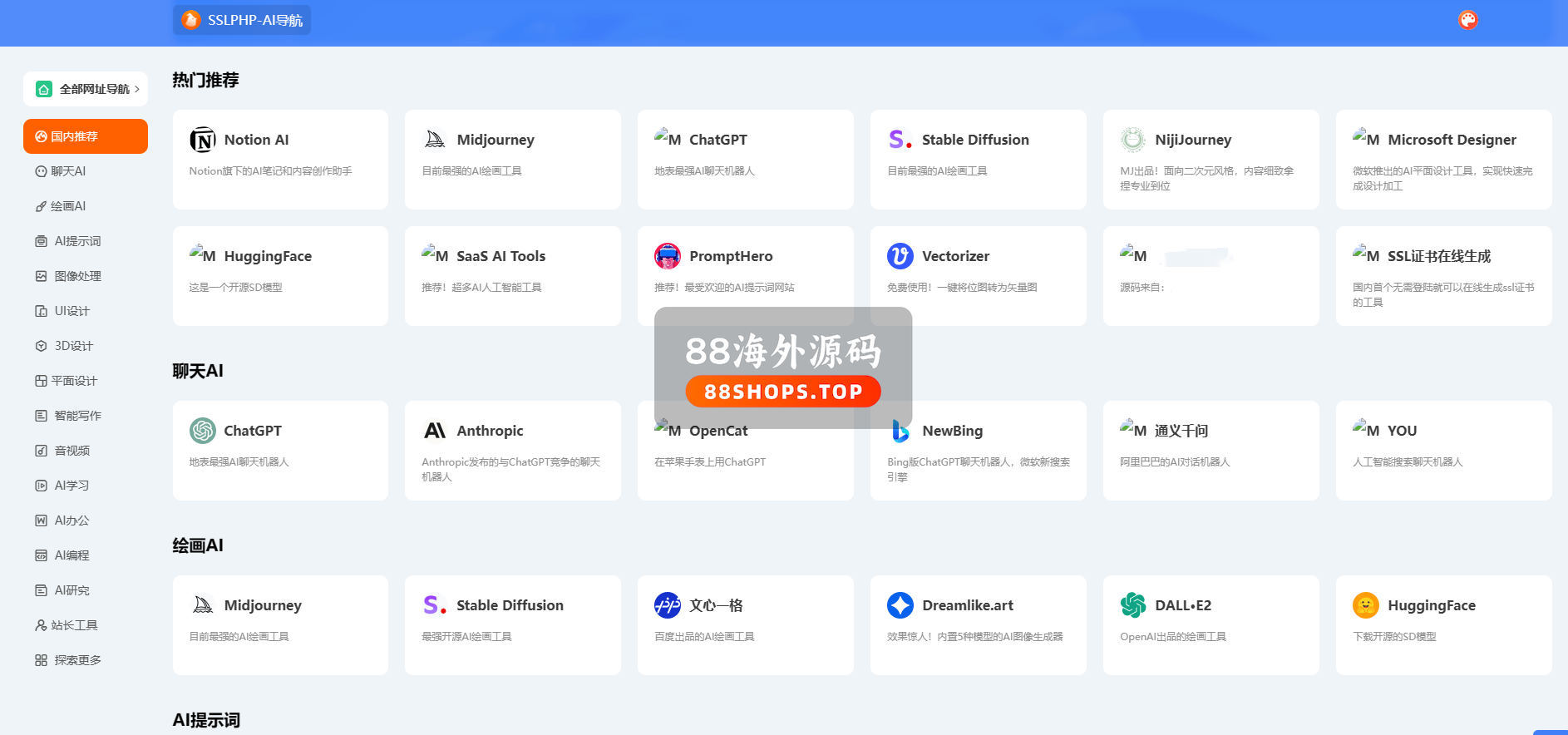Open the NijiJourney card title
This screenshot has width=1568, height=735.
click(x=1192, y=140)
